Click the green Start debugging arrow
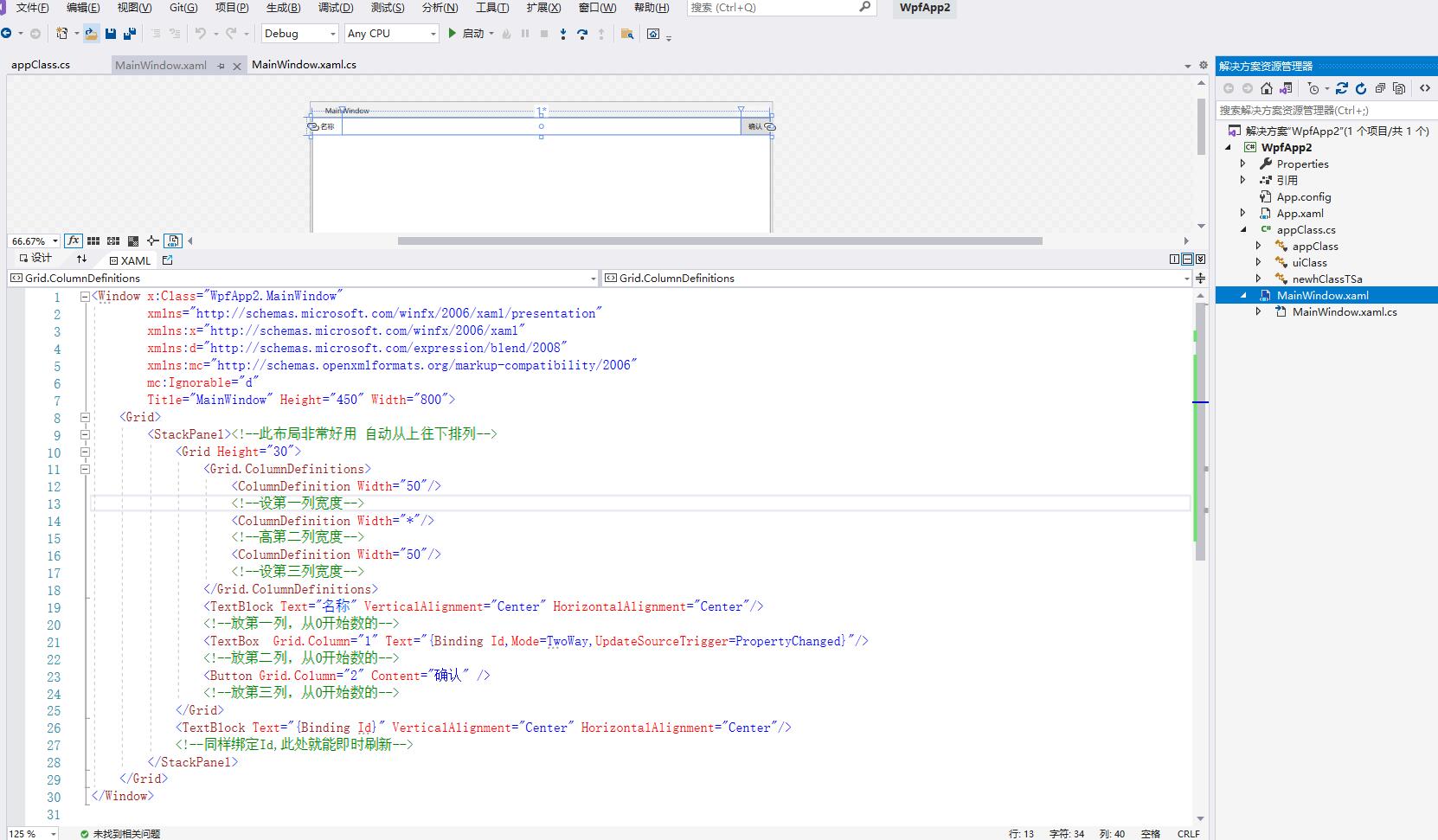This screenshot has height=840, width=1438. click(x=452, y=34)
